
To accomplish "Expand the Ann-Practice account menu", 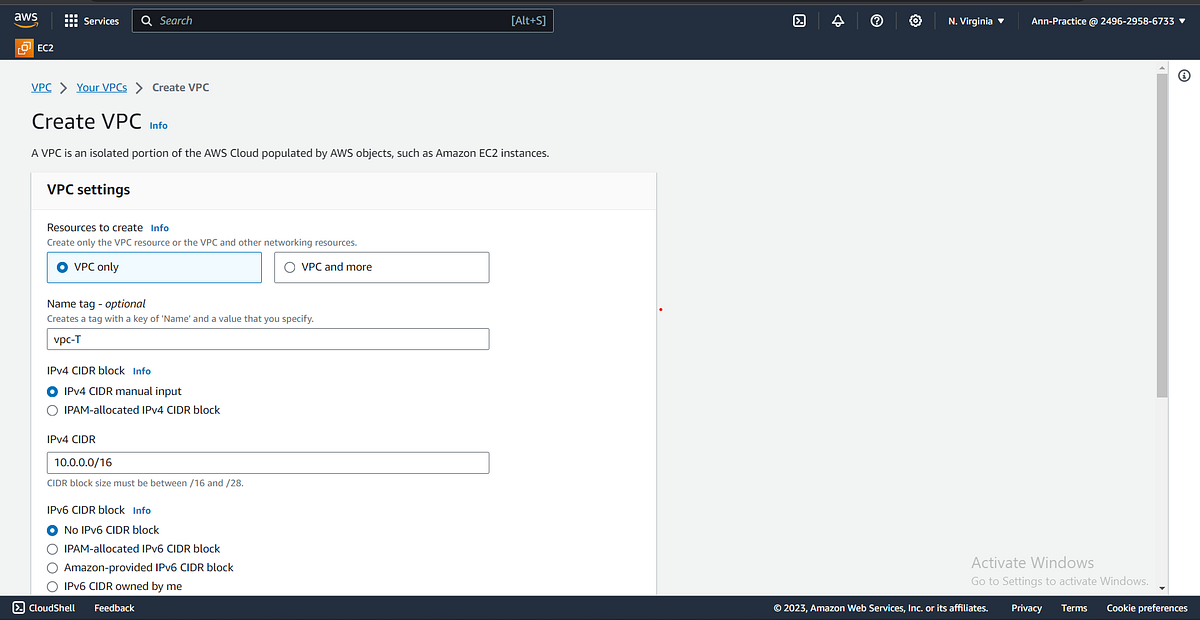I will coord(1106,20).
